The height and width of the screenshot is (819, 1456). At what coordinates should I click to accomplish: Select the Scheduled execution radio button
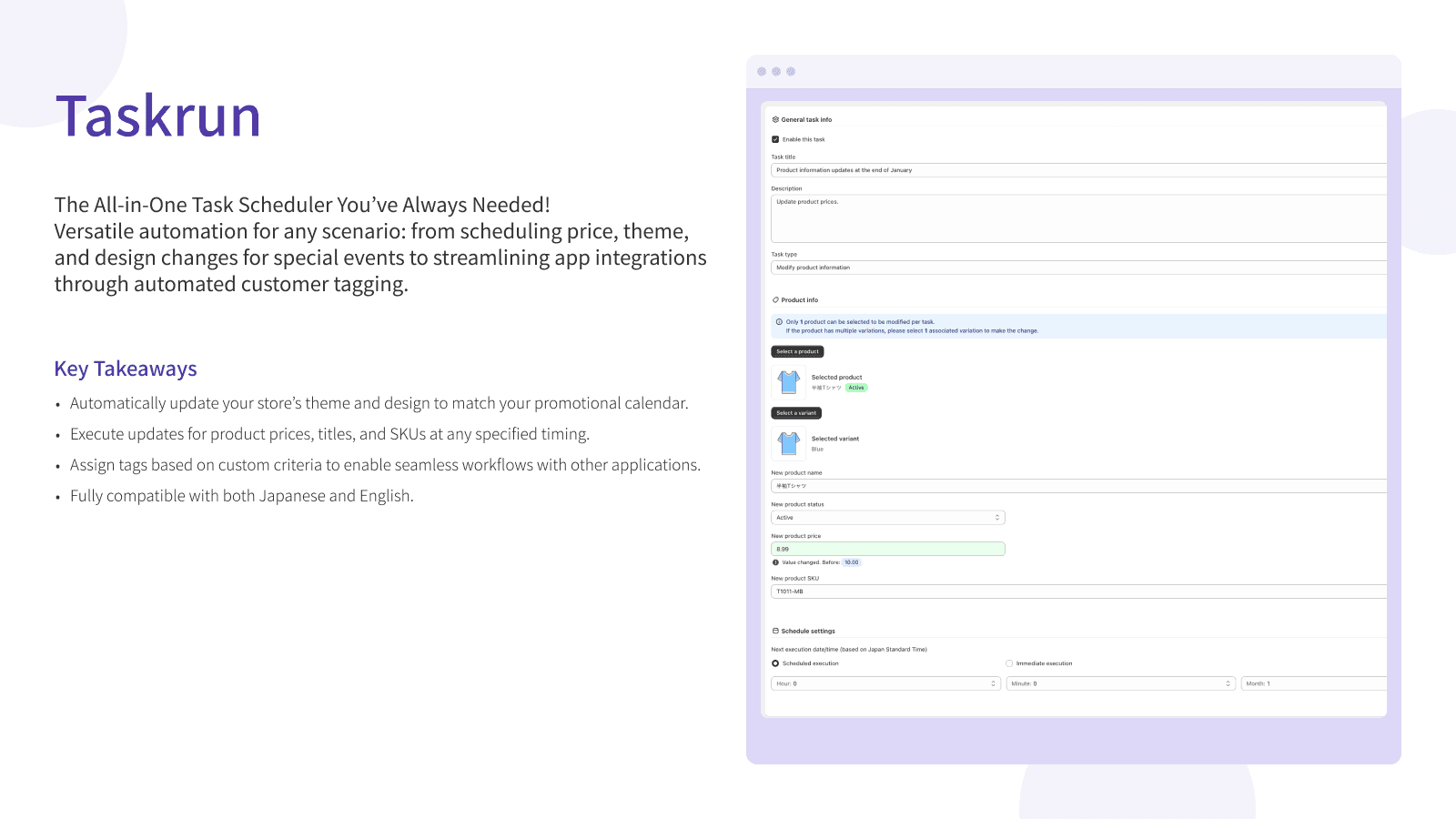(x=775, y=663)
